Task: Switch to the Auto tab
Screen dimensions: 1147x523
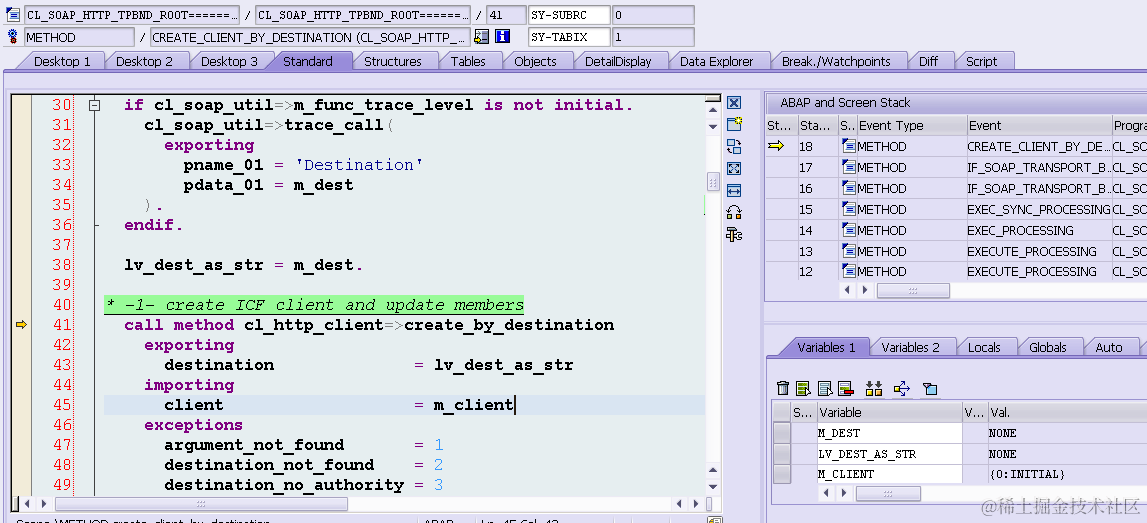Action: [x=1108, y=347]
